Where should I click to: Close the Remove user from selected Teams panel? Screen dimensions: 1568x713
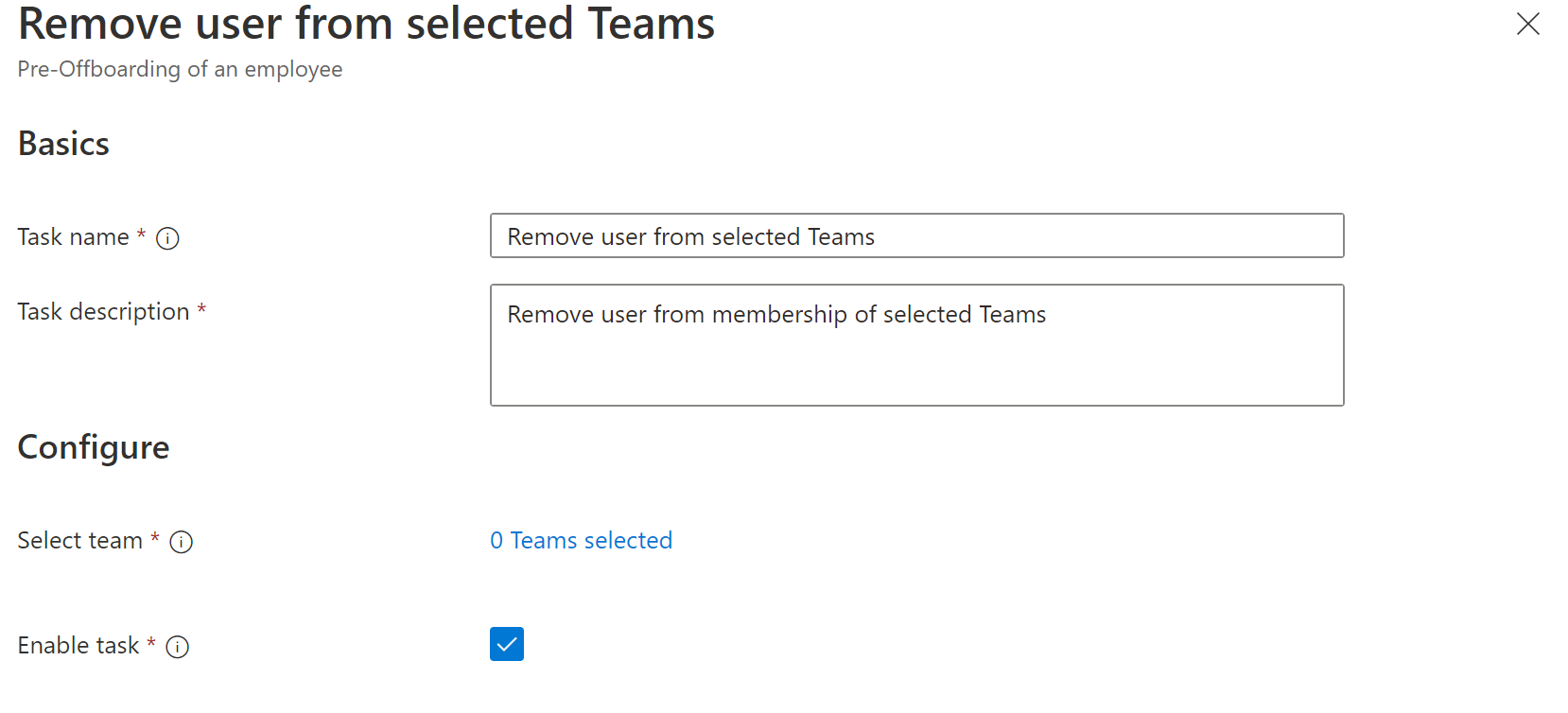coord(1528,25)
